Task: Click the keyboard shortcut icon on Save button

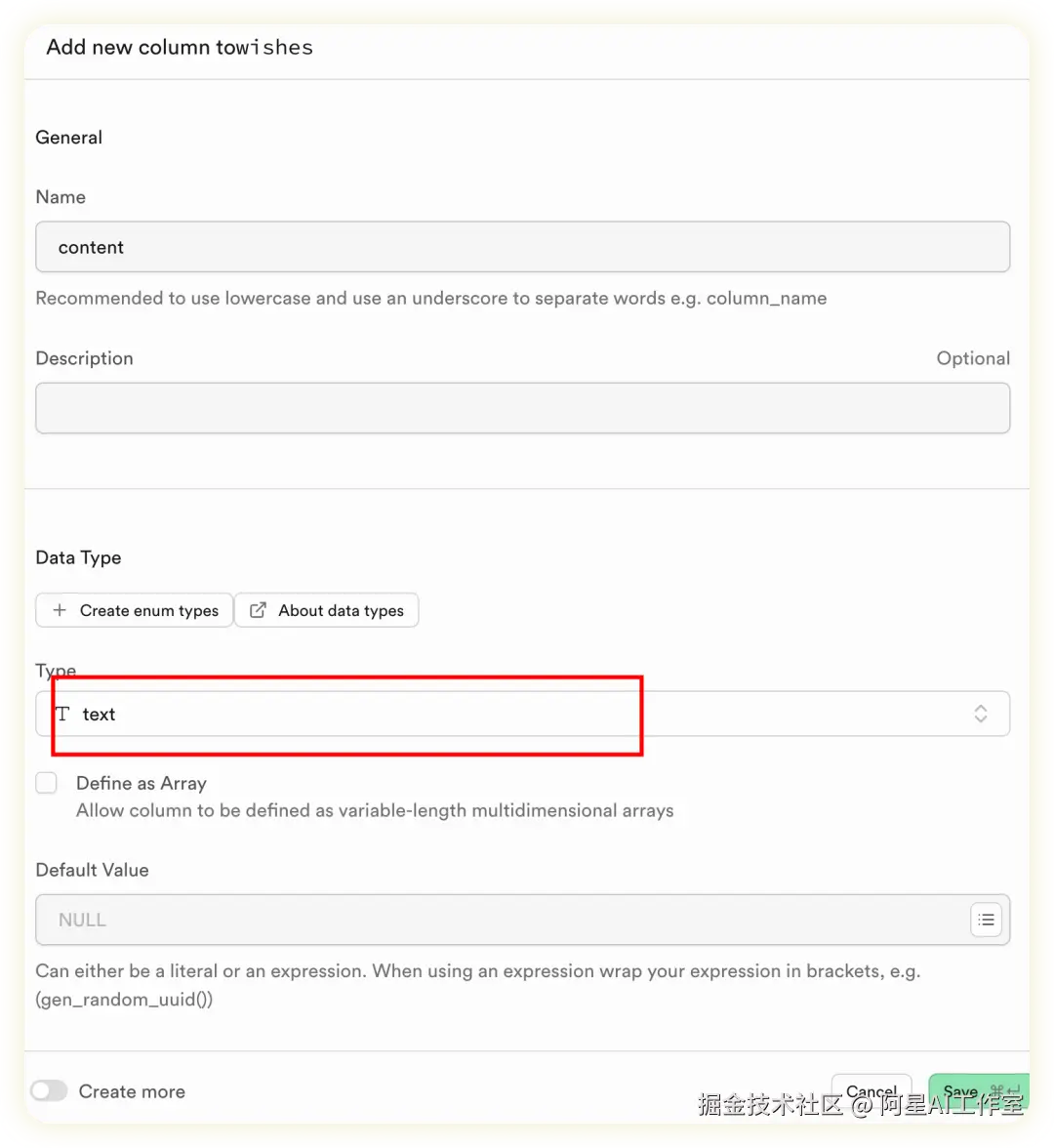Action: click(1004, 1091)
